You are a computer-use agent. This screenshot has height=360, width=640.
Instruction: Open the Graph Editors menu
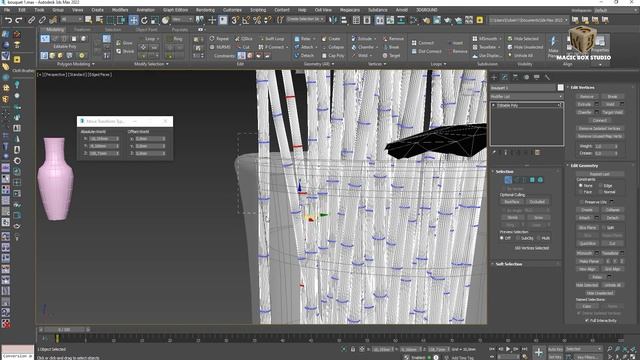[176, 10]
